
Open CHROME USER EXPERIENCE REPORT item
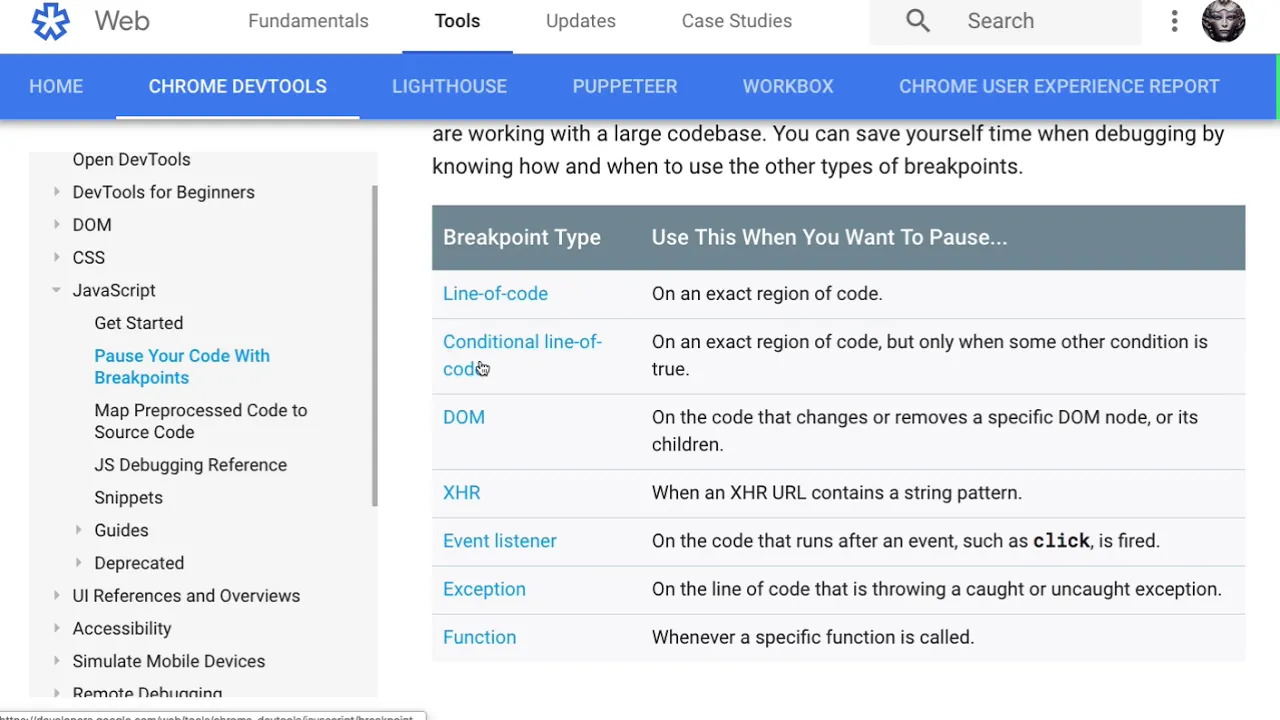1059,86
